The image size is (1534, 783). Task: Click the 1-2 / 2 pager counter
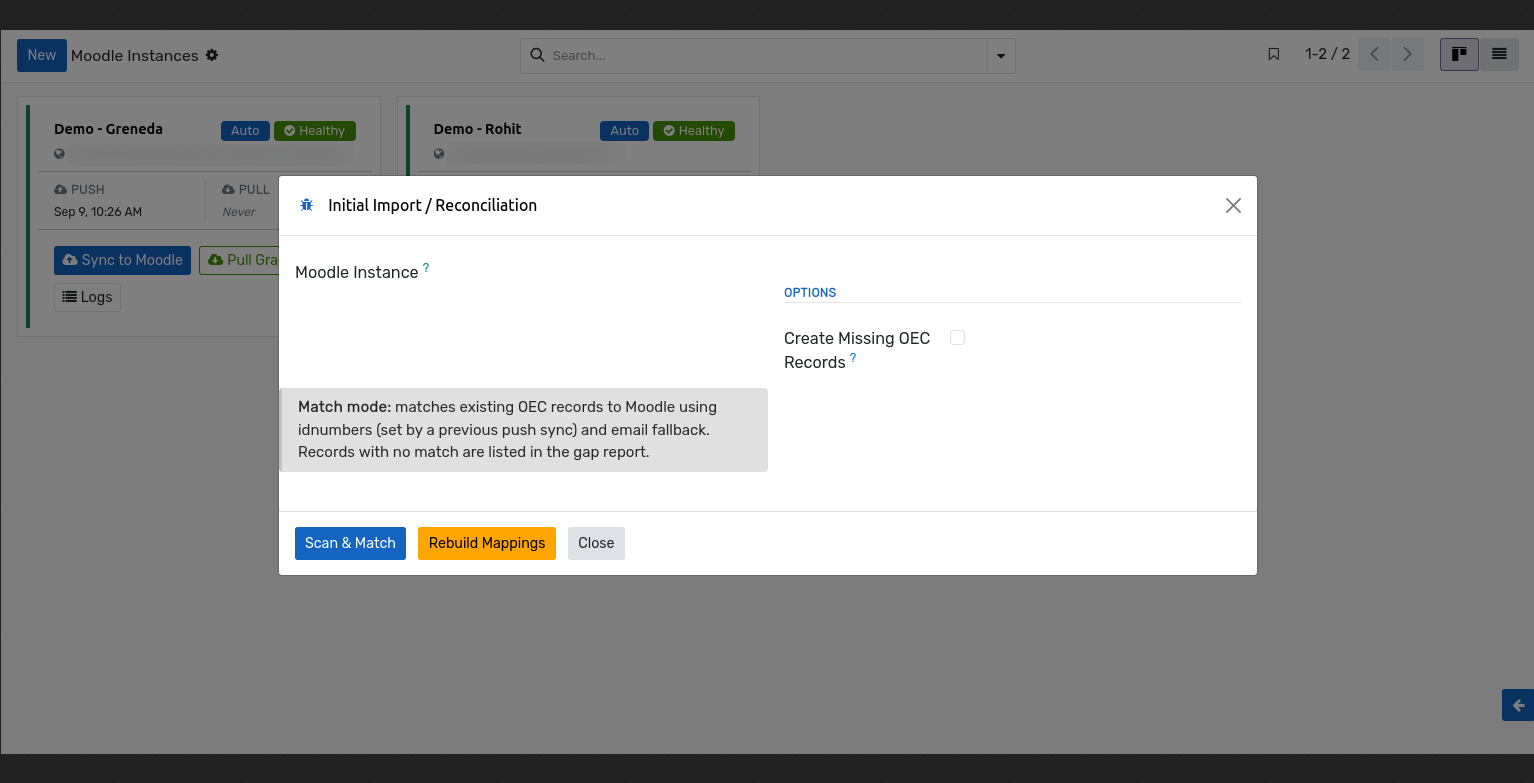tap(1327, 54)
